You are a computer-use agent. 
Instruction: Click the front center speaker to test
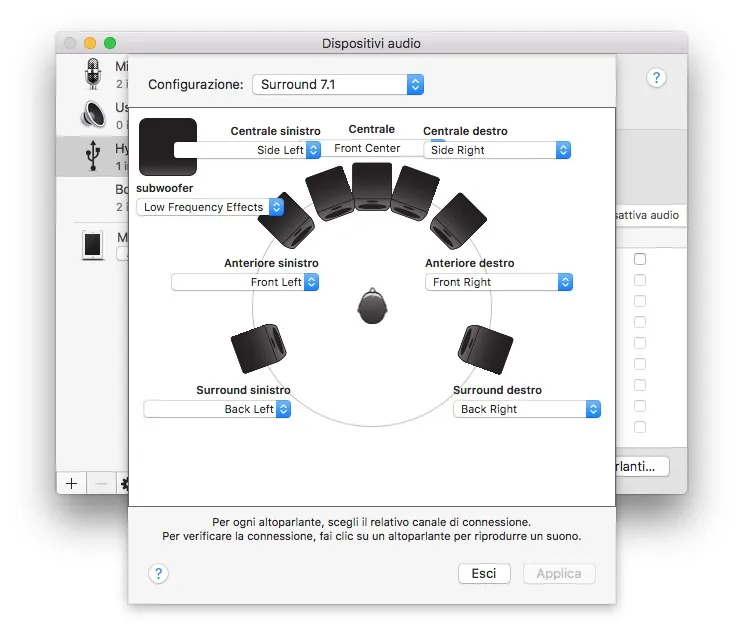point(371,187)
